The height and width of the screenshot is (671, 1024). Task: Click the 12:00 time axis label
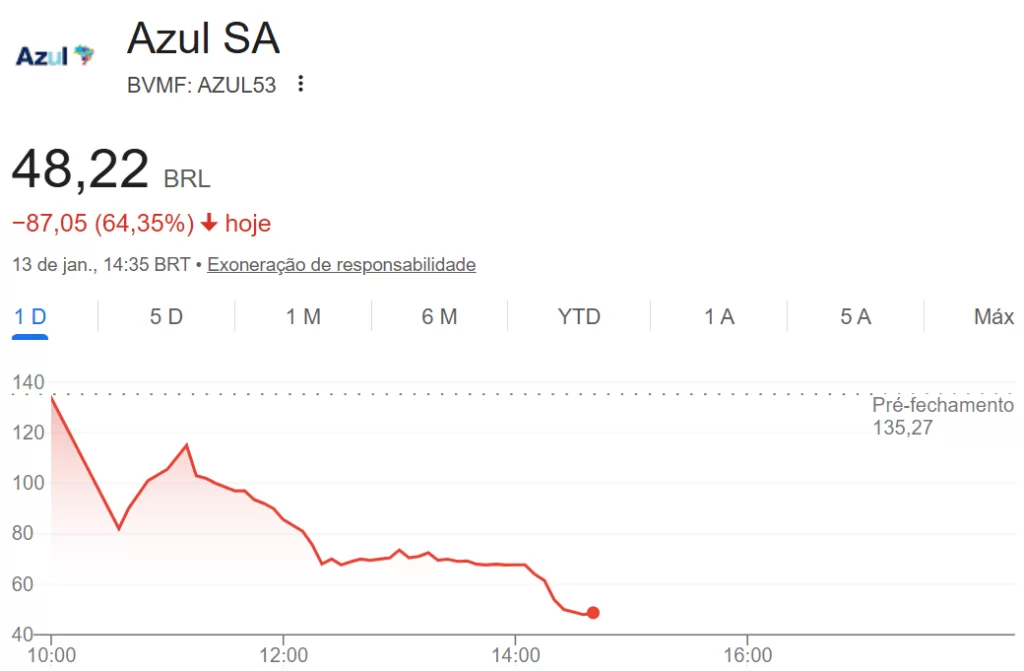(283, 655)
